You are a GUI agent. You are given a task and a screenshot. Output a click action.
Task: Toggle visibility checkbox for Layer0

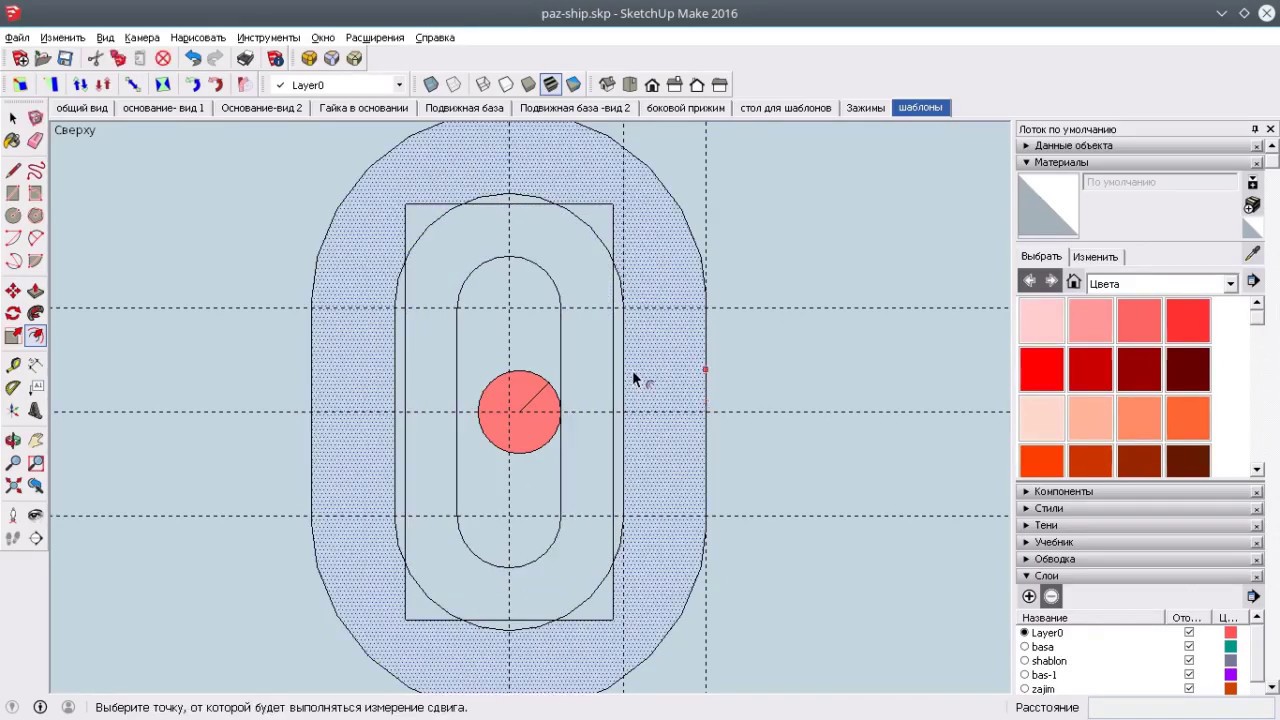(x=1189, y=633)
